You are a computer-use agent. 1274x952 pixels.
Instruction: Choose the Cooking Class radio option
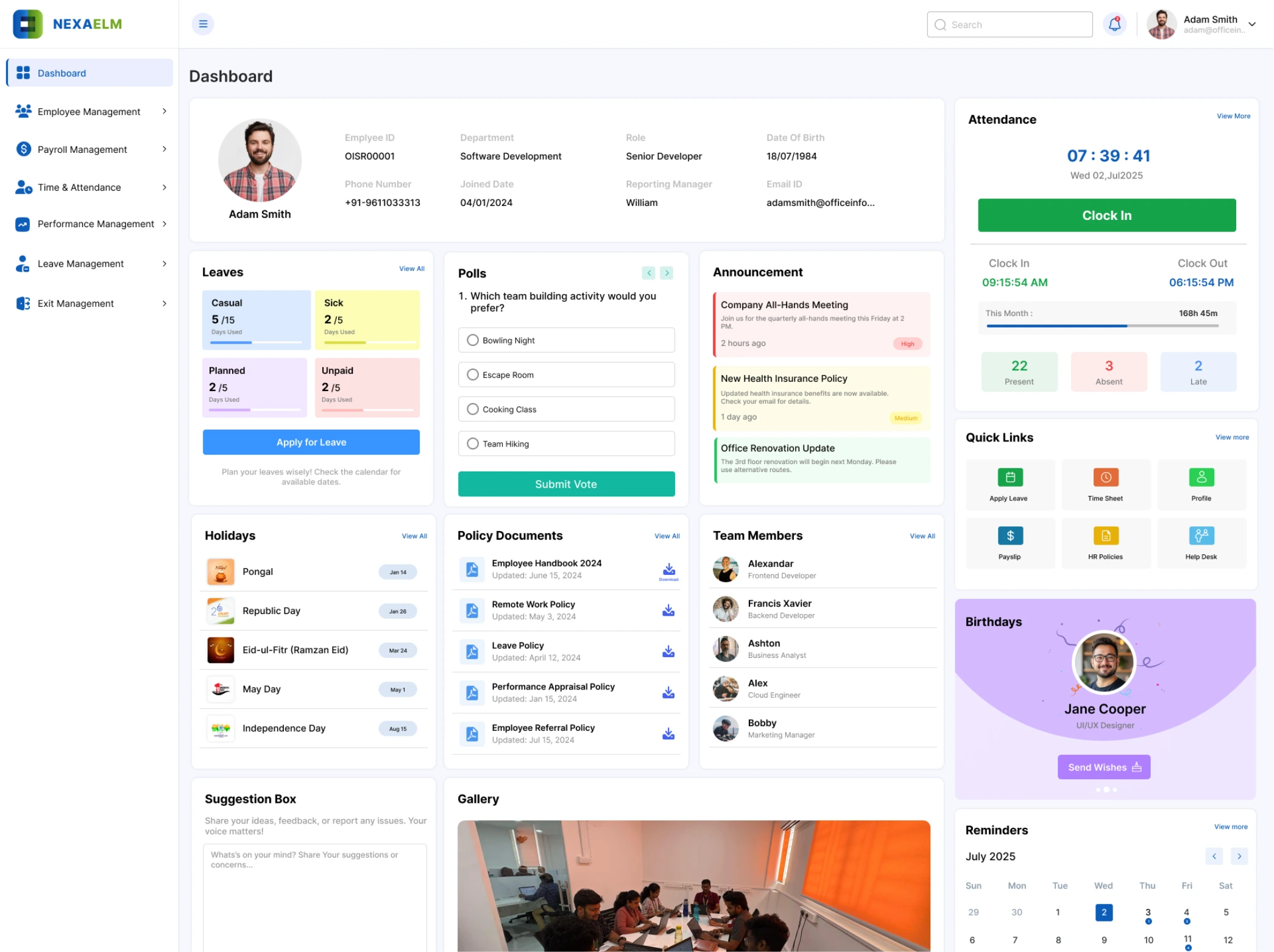[x=473, y=409]
